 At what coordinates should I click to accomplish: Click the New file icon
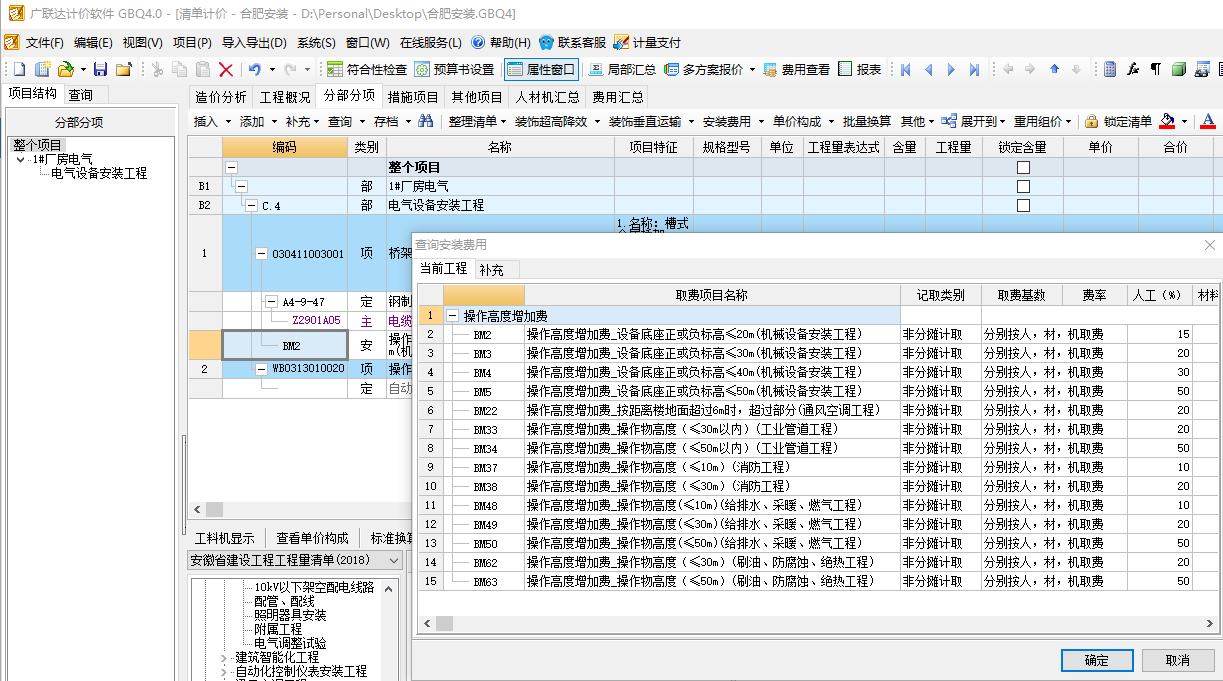pyautogui.click(x=19, y=69)
